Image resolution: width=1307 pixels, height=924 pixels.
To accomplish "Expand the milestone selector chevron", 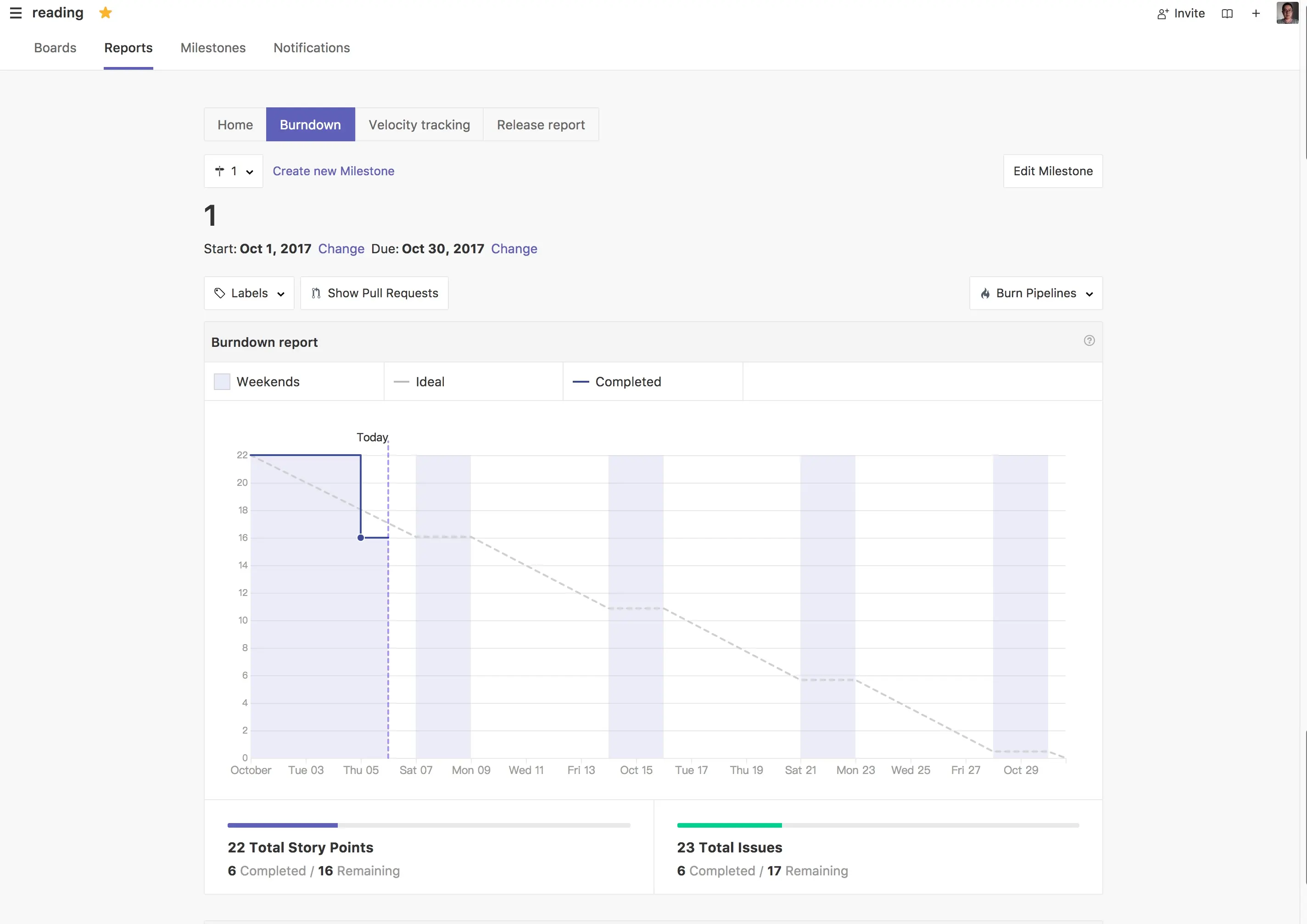I will coord(249,172).
